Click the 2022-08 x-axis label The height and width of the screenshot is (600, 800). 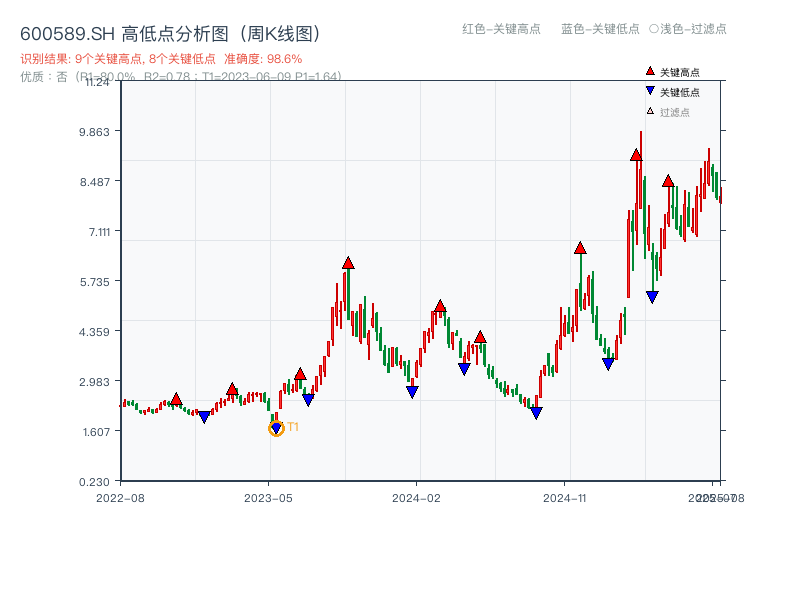tap(120, 498)
